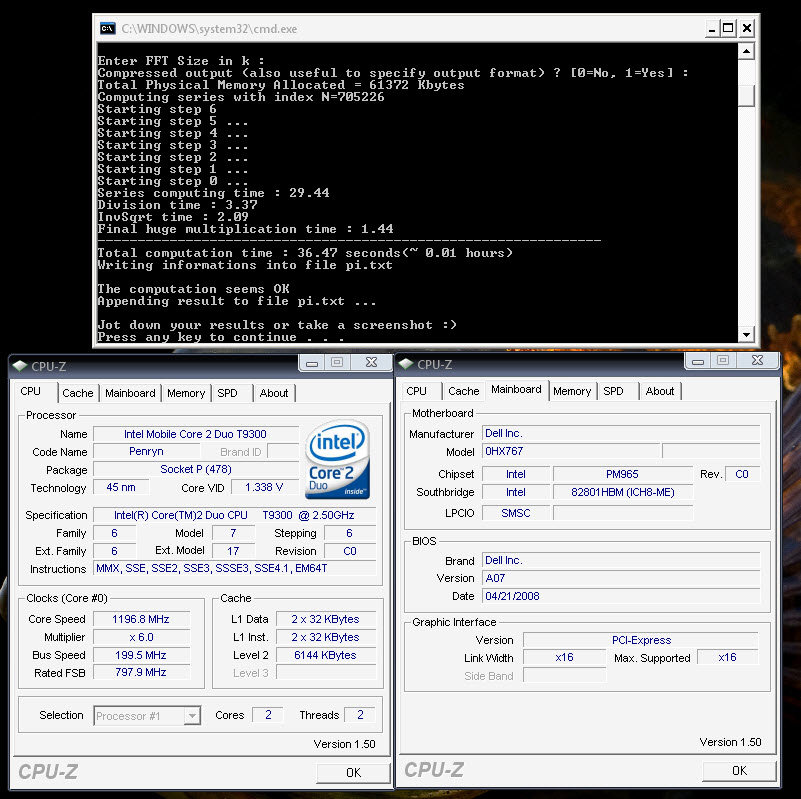801x799 pixels.
Task: Close the cmd.exe window
Action: [746, 28]
